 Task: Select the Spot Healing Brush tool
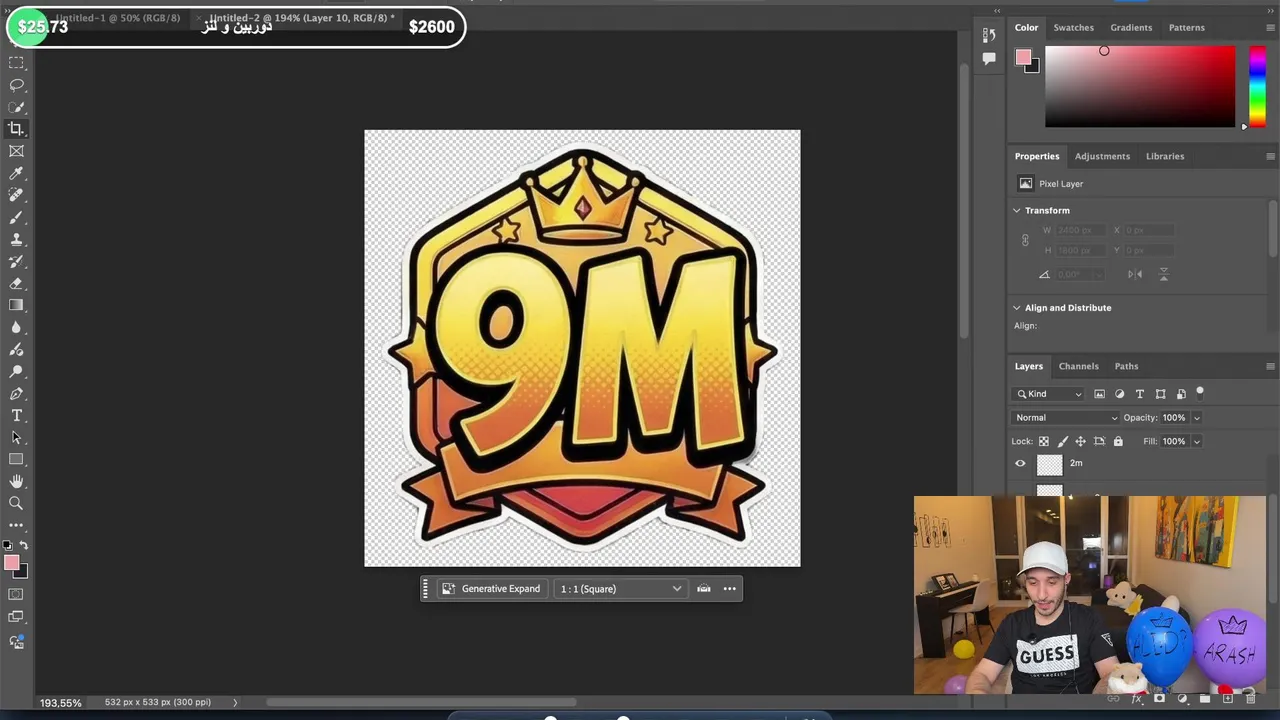[x=16, y=195]
